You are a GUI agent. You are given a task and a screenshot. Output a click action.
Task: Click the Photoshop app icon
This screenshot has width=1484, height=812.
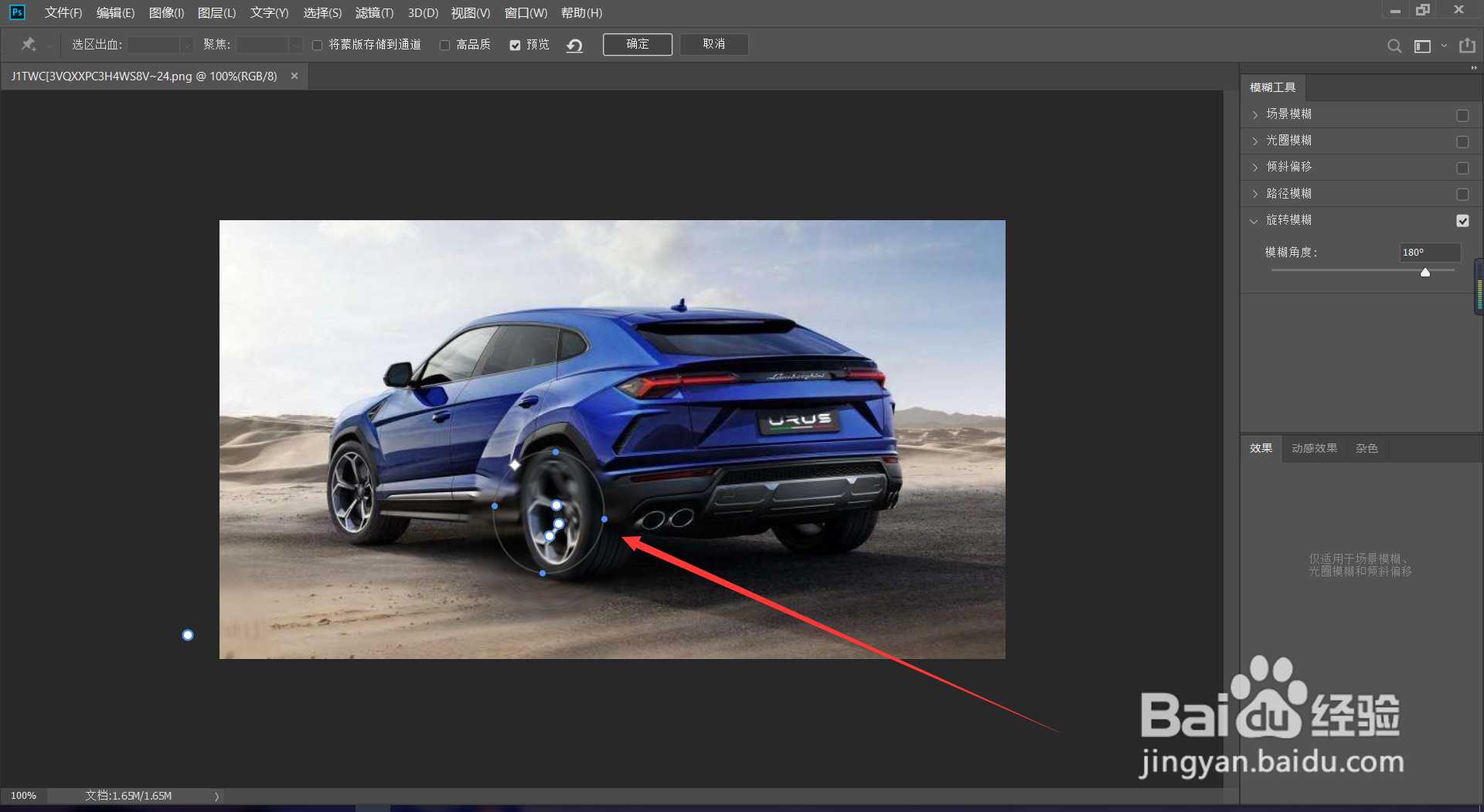(x=17, y=12)
